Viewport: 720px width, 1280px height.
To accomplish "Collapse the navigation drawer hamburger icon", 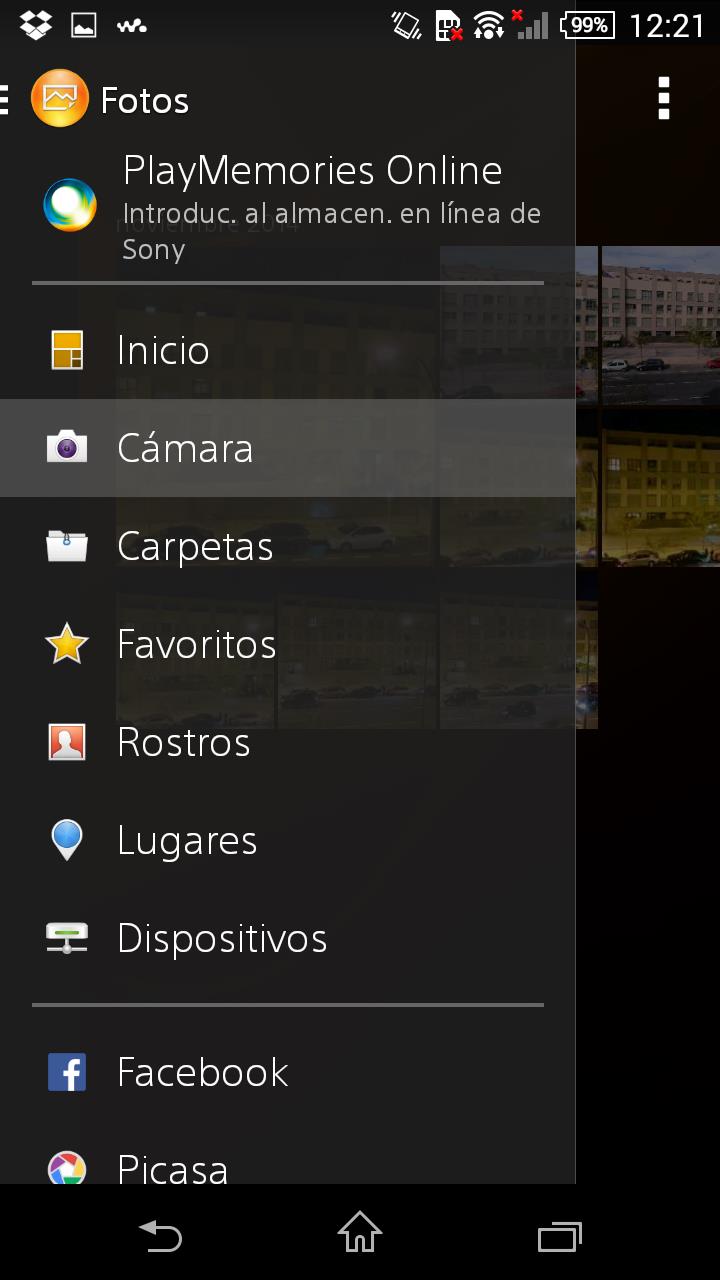I will (x=5, y=99).
